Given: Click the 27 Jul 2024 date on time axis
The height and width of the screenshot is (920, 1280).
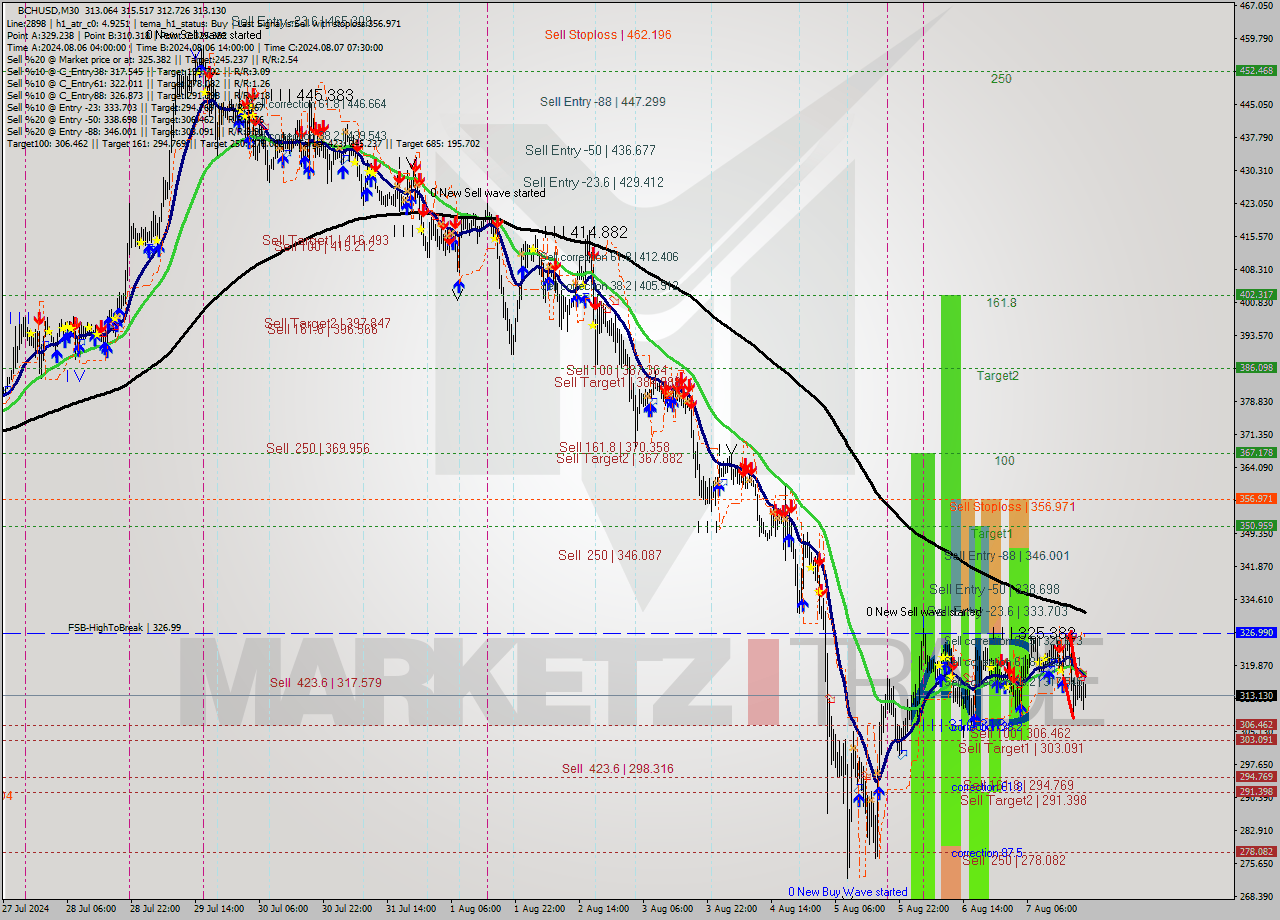Looking at the screenshot, I should [x=24, y=910].
